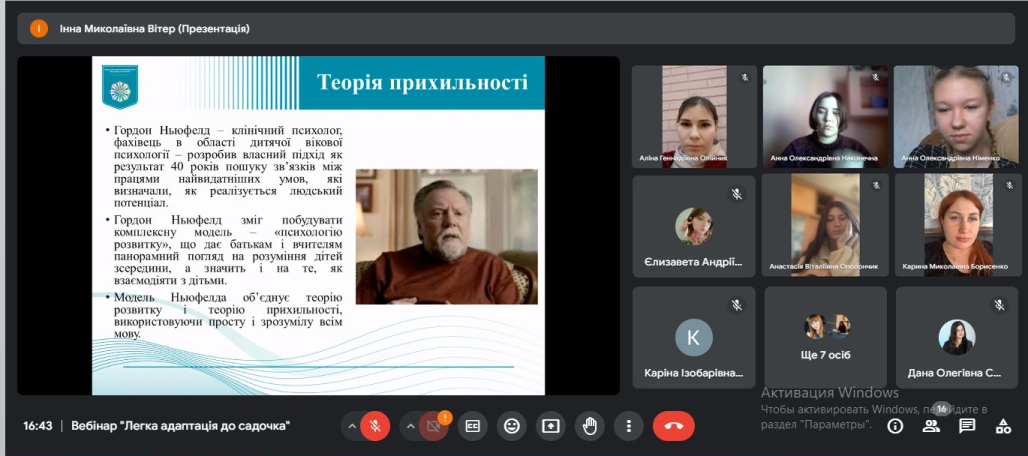Open audio settings arrow beside microphone button

click(352, 427)
